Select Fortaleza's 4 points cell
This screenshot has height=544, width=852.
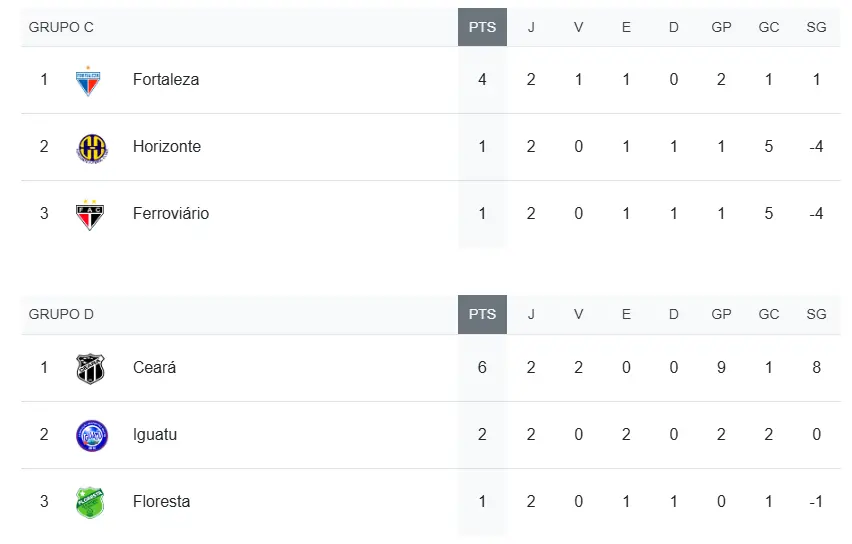[x=482, y=80]
